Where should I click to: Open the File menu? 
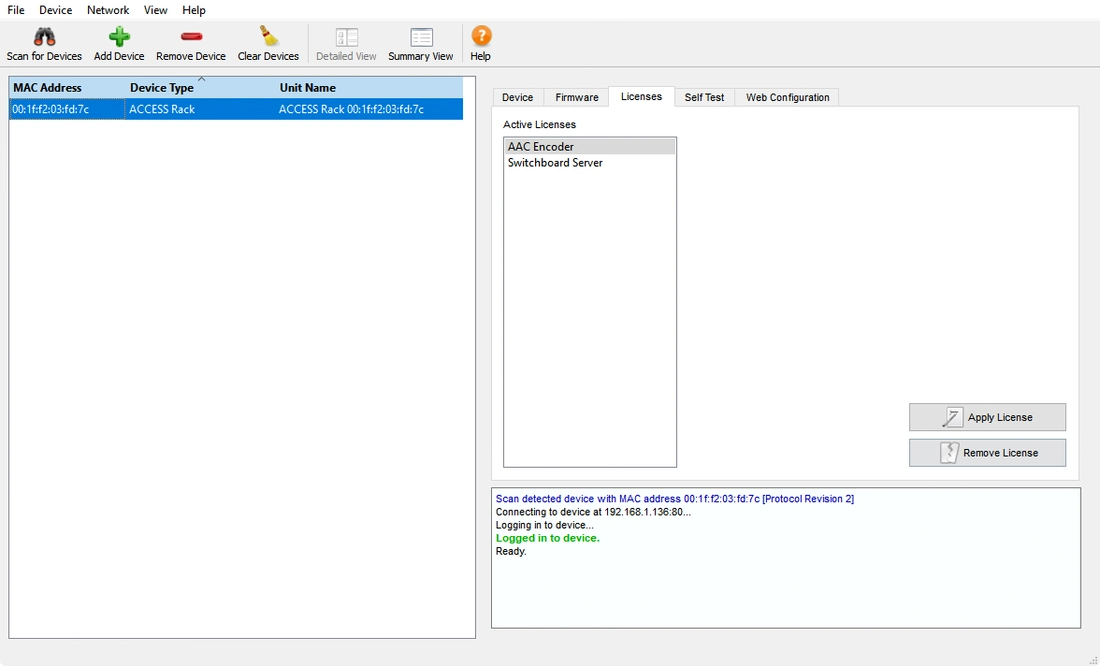[x=15, y=10]
